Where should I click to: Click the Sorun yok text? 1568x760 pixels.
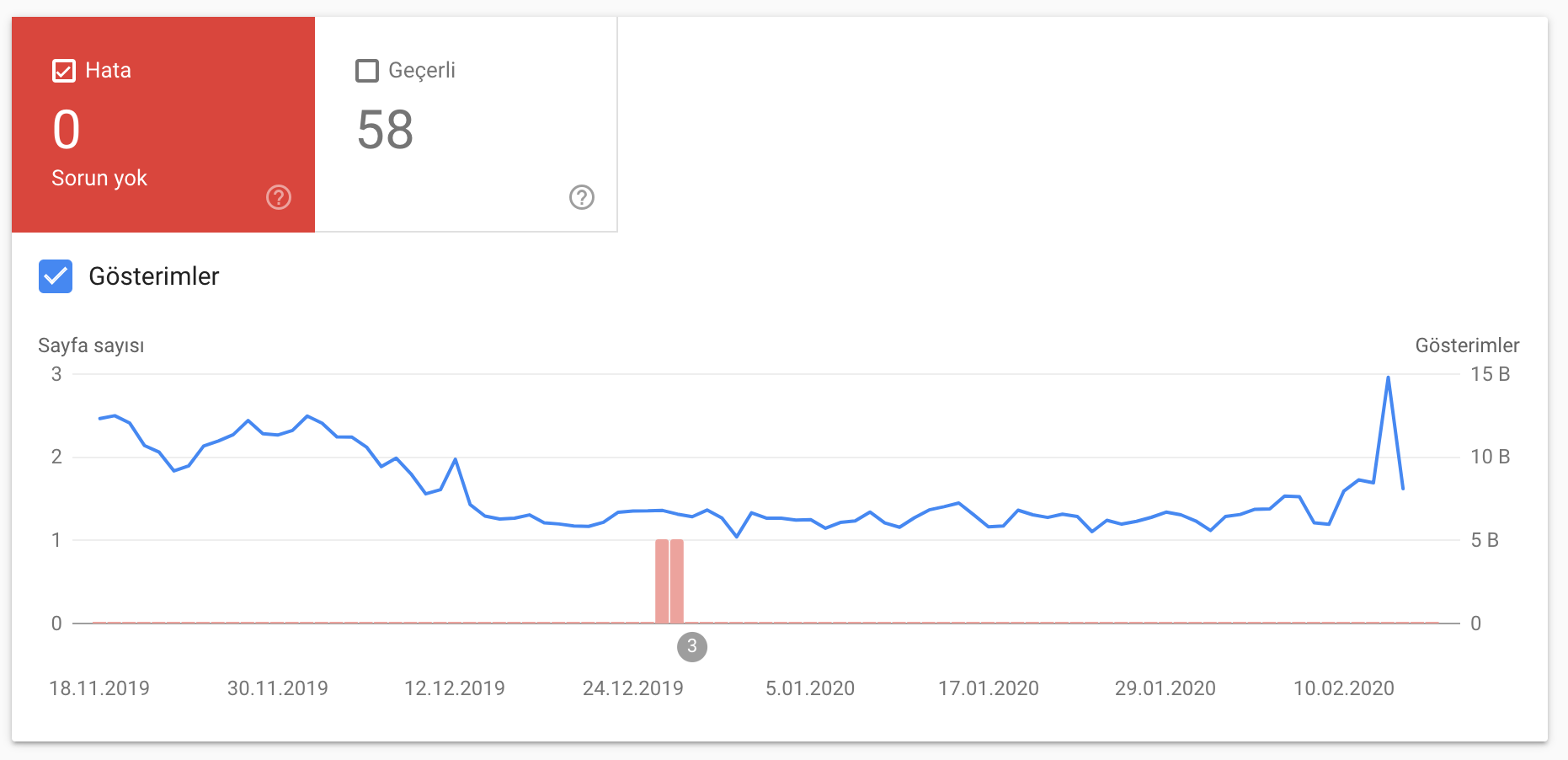coord(99,179)
